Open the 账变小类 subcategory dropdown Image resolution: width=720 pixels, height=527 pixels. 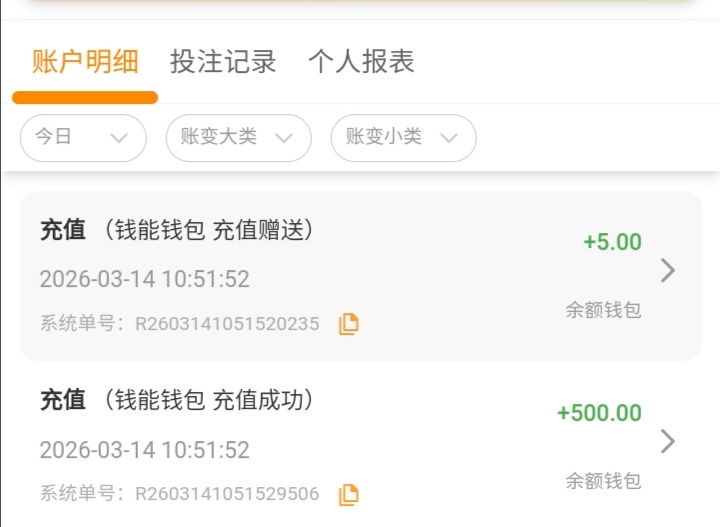tap(403, 138)
